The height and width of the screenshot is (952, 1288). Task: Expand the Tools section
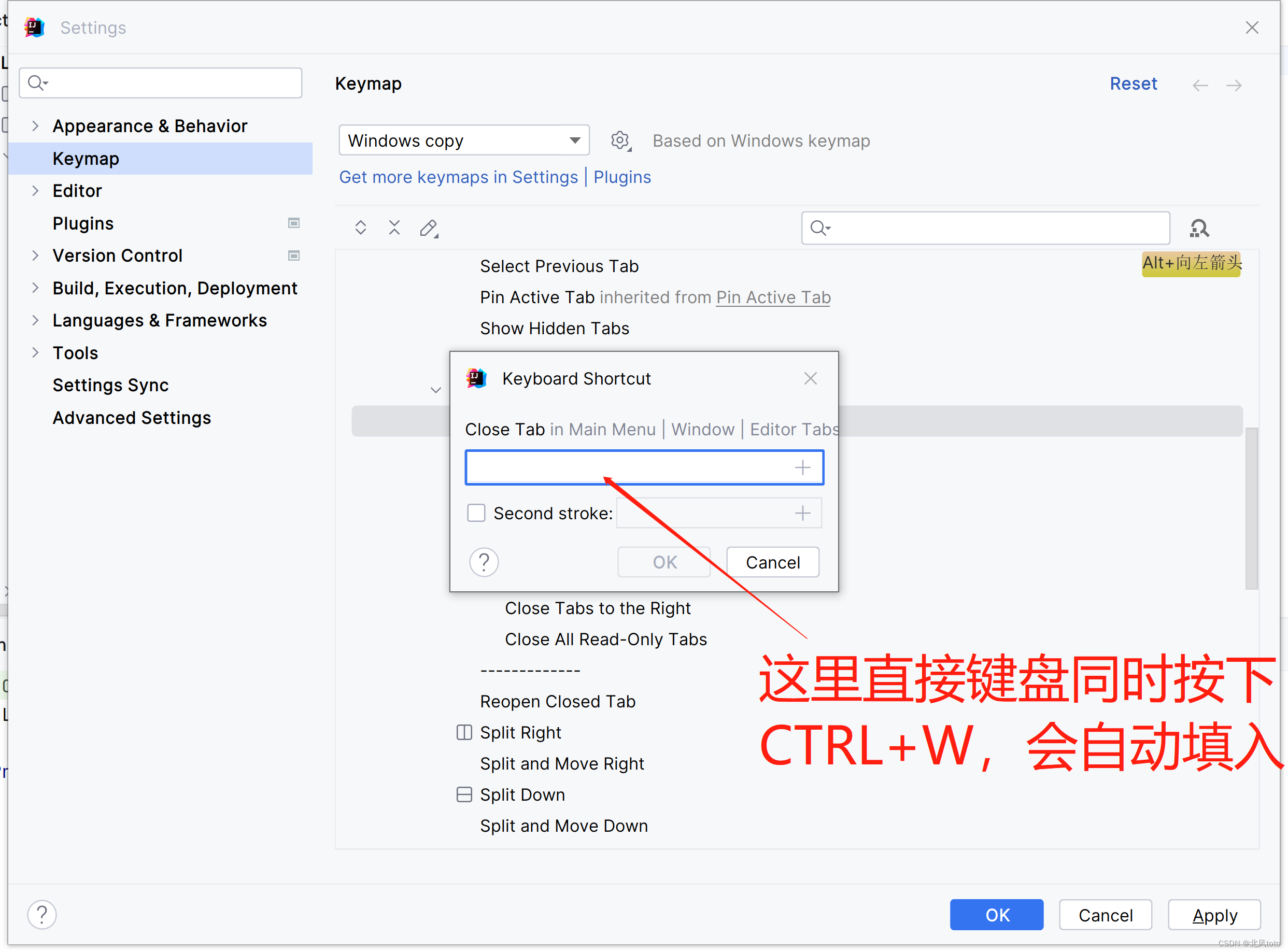click(36, 352)
